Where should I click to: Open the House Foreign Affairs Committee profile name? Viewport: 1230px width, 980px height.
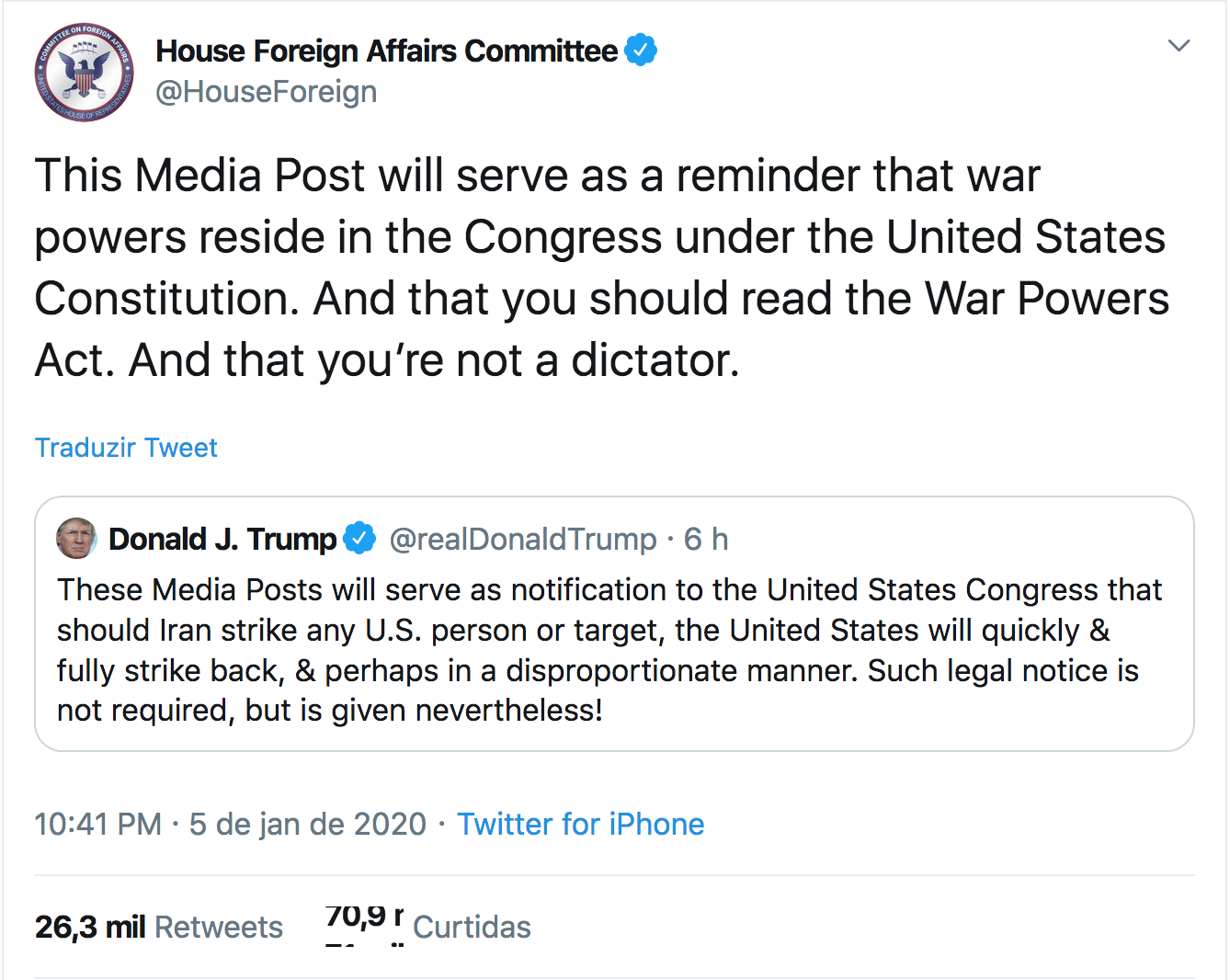coord(386,51)
